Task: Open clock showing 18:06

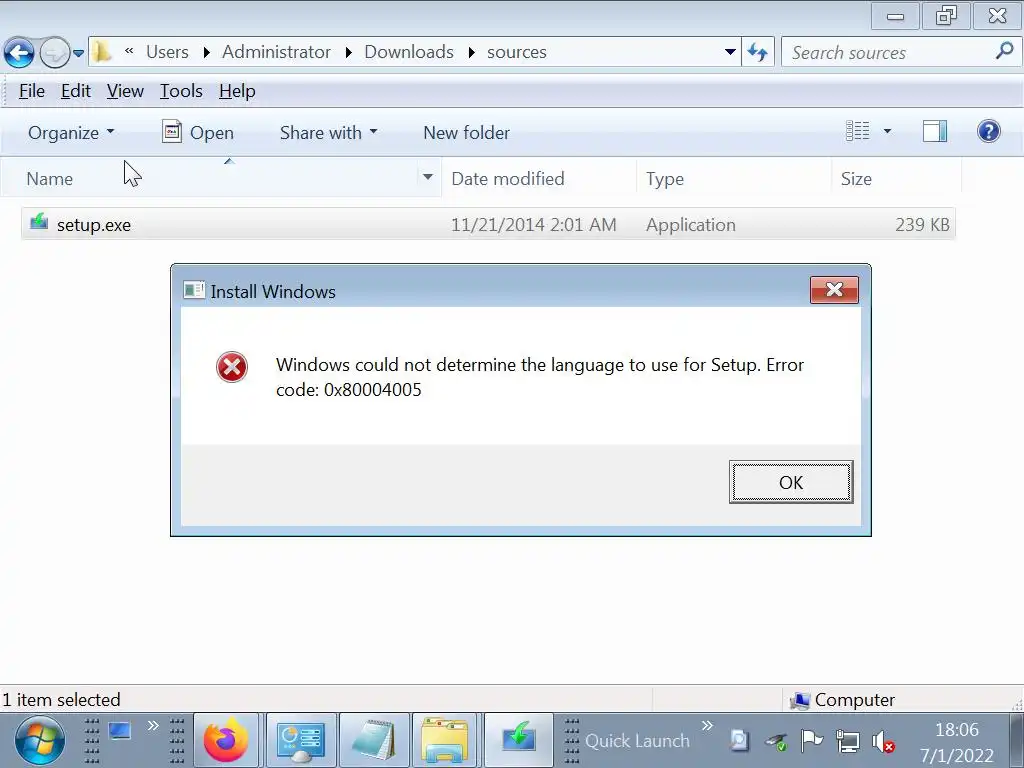Action: [x=957, y=742]
